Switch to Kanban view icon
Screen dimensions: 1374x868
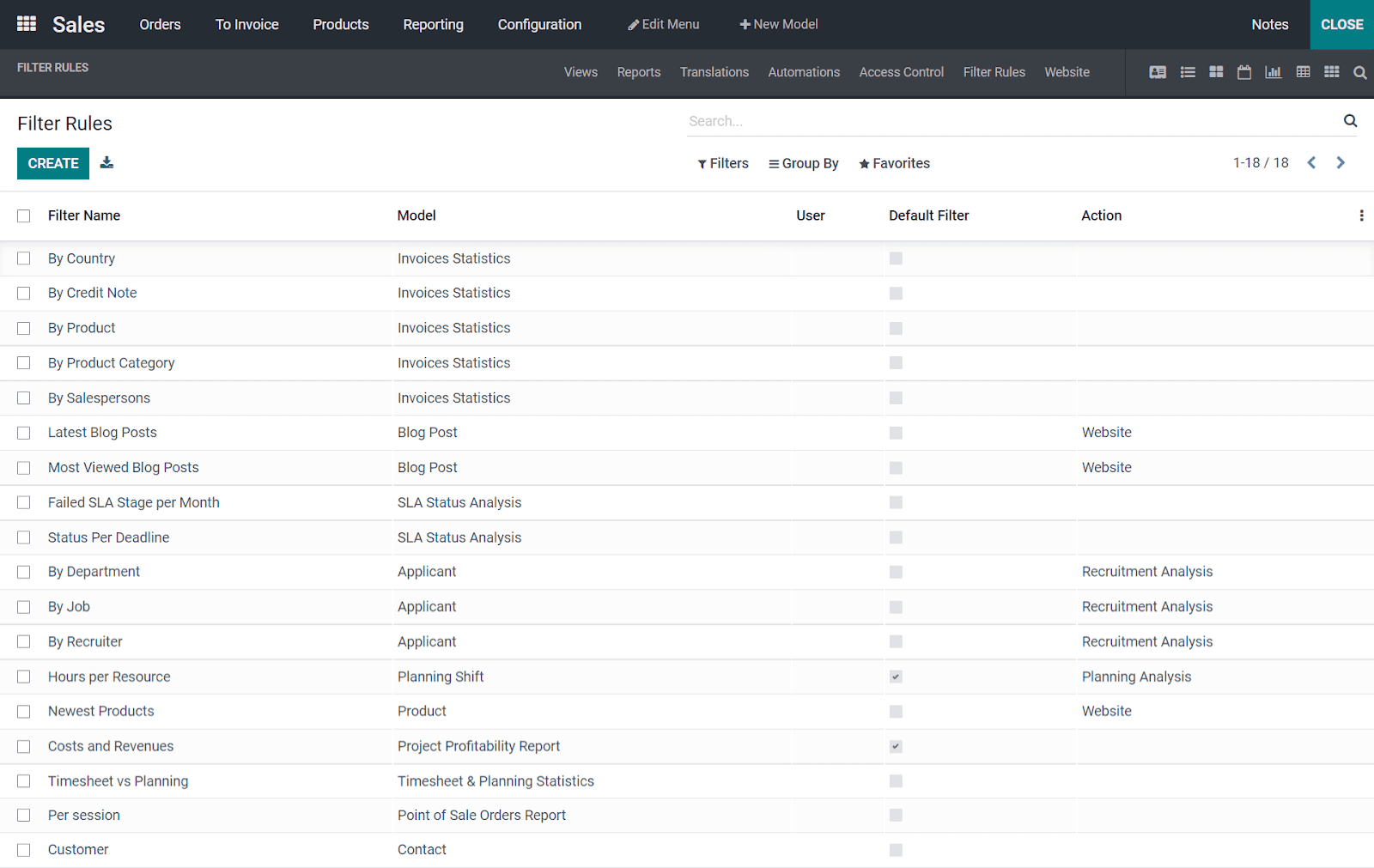1216,72
